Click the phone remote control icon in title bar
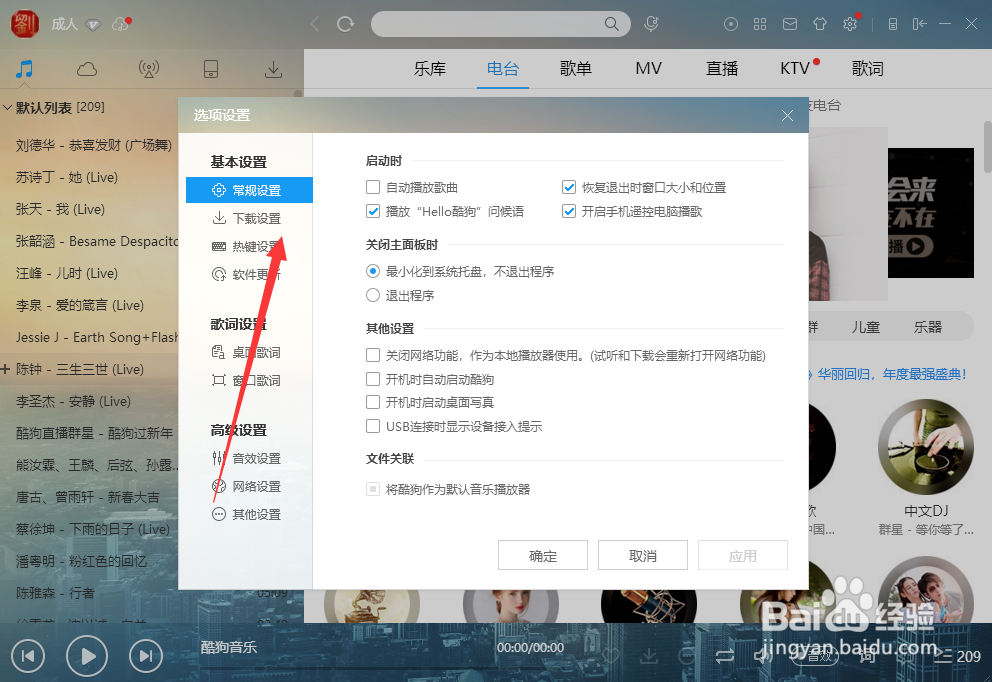Screen dimensions: 992x682 [893, 24]
